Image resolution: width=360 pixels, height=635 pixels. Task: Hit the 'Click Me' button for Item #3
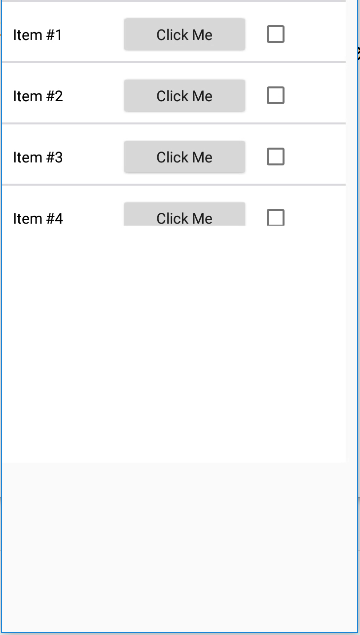[x=185, y=157]
